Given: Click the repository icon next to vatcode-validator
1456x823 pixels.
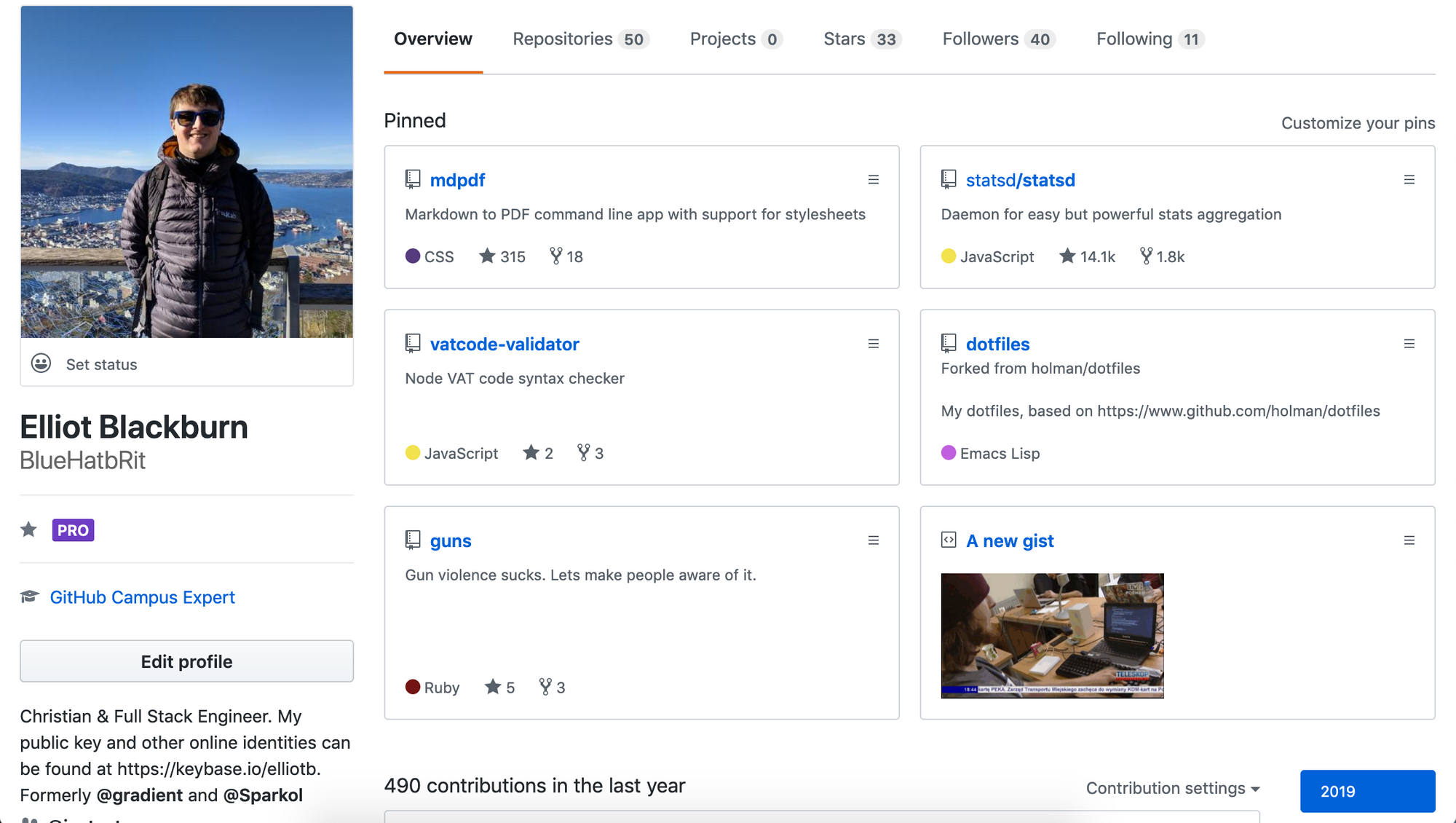Looking at the screenshot, I should [x=413, y=343].
